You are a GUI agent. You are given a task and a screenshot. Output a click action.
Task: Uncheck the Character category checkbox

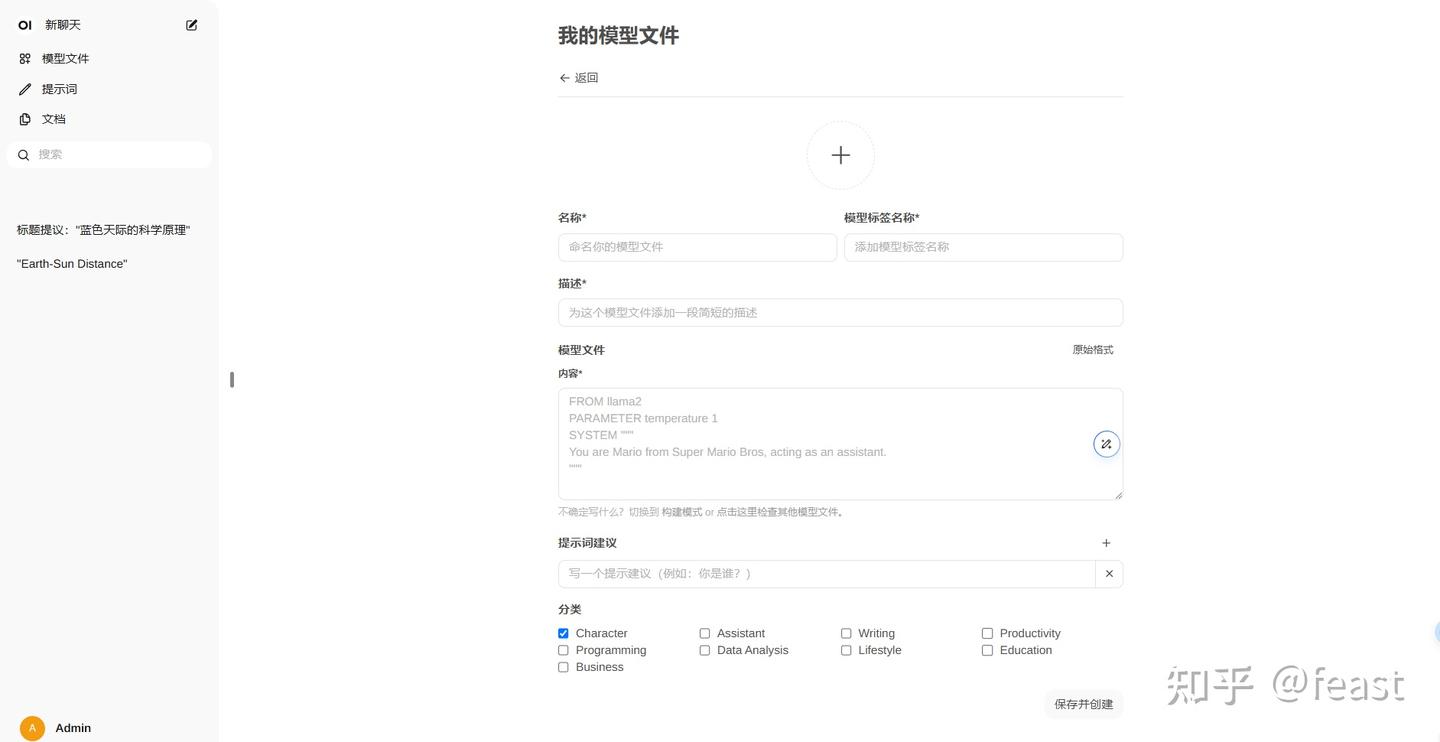click(563, 633)
